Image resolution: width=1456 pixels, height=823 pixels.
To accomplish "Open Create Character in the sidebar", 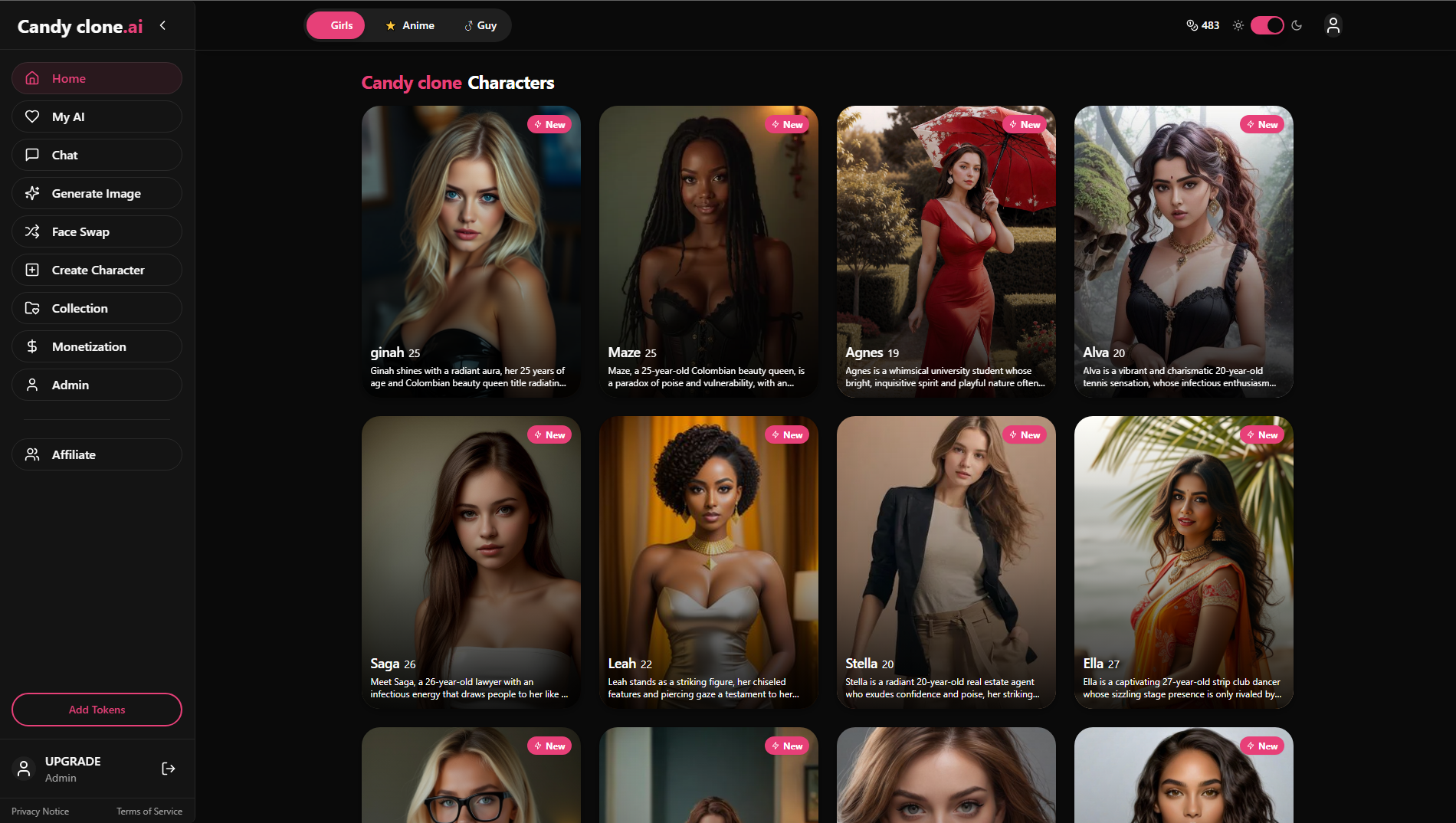I will click(97, 270).
